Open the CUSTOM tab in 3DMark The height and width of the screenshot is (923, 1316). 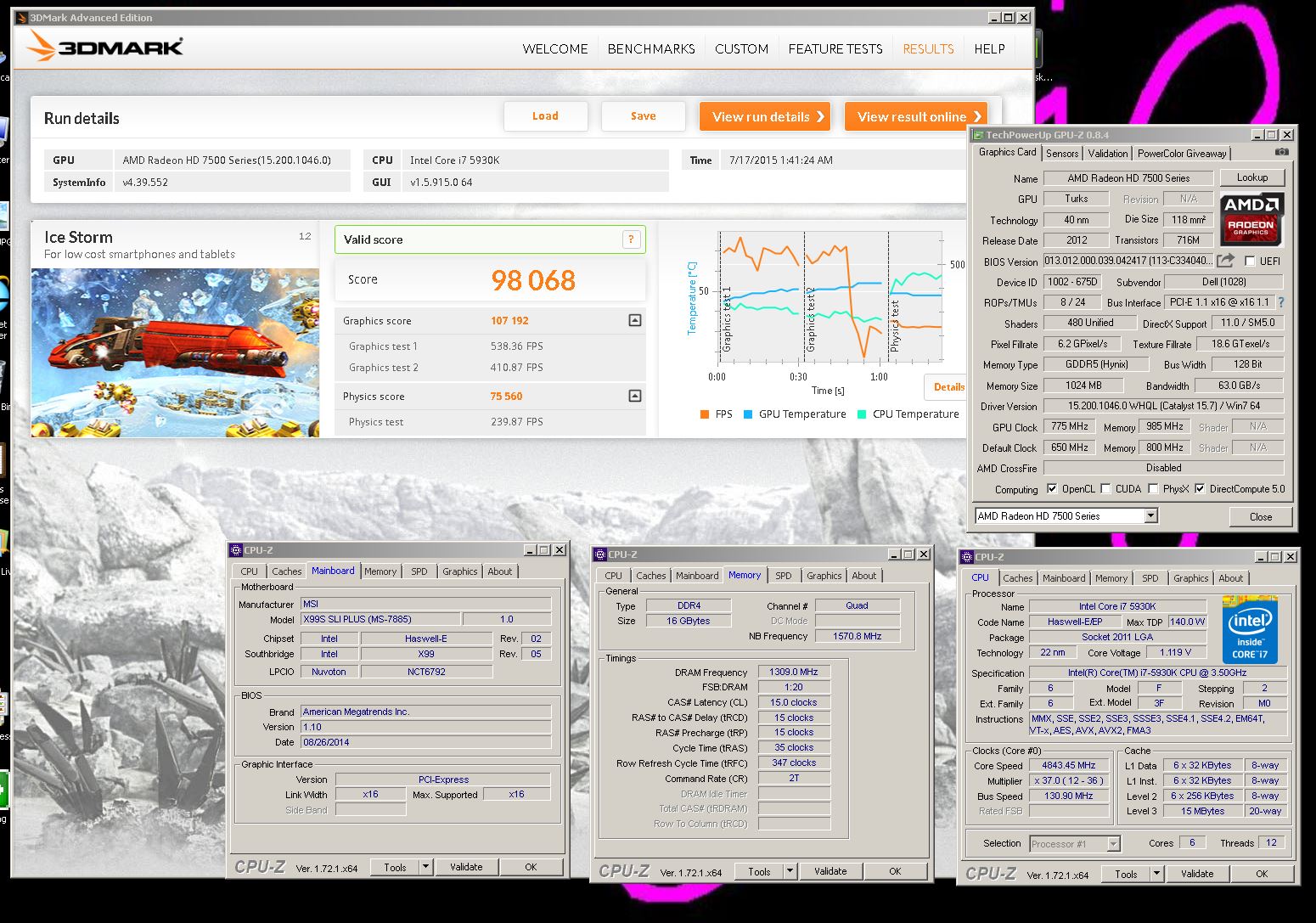tap(741, 49)
